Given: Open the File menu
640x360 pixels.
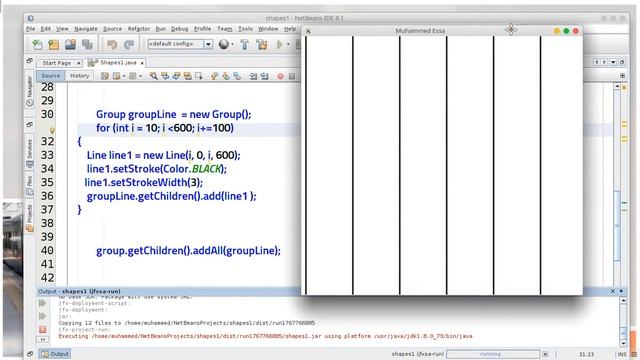Looking at the screenshot, I should [31, 29].
